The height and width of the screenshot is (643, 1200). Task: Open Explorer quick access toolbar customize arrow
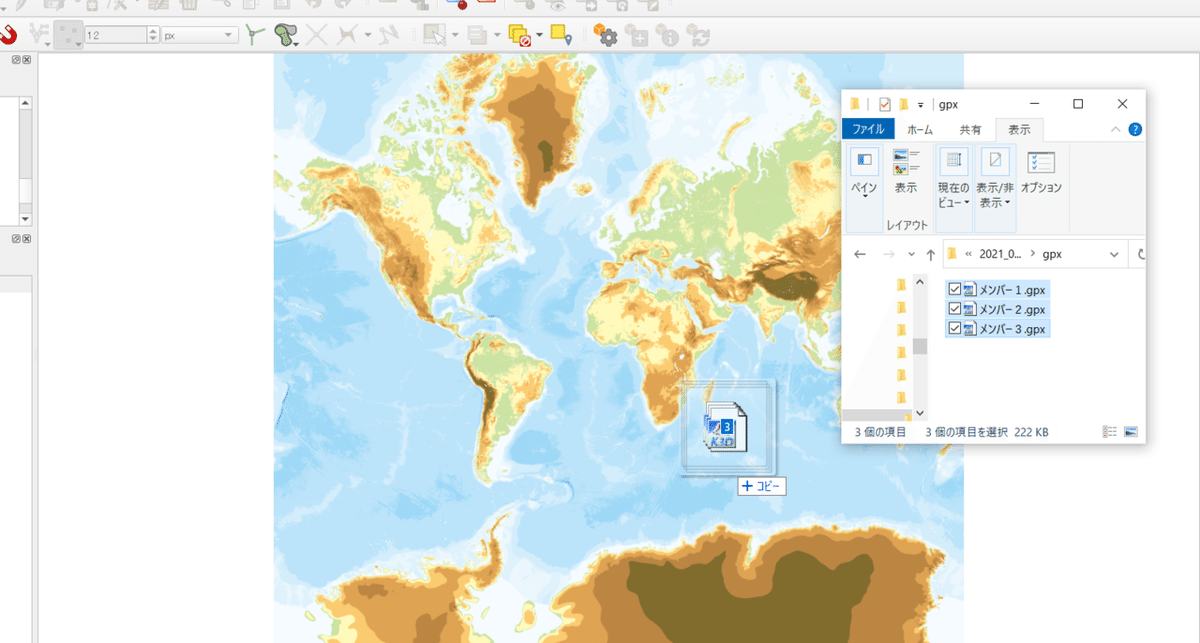(x=920, y=104)
